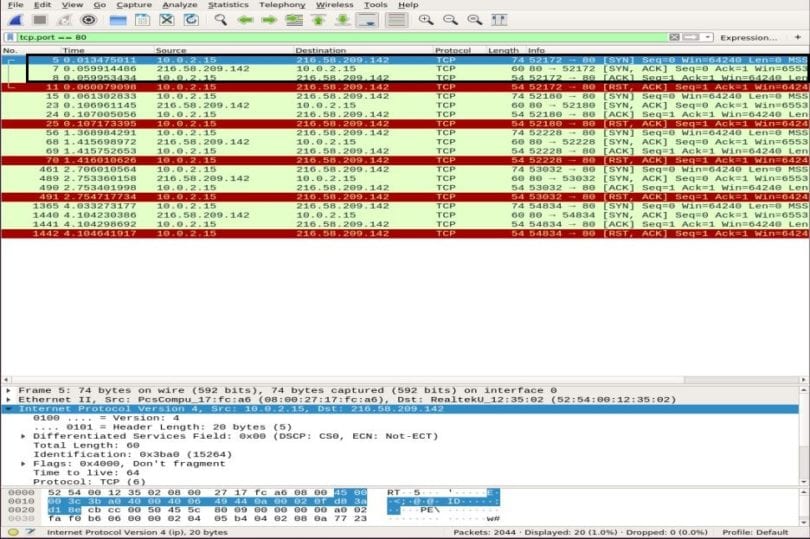Screen dimensions: 810x539
Task: Select the Time to live: 64 field
Action: coord(86,473)
